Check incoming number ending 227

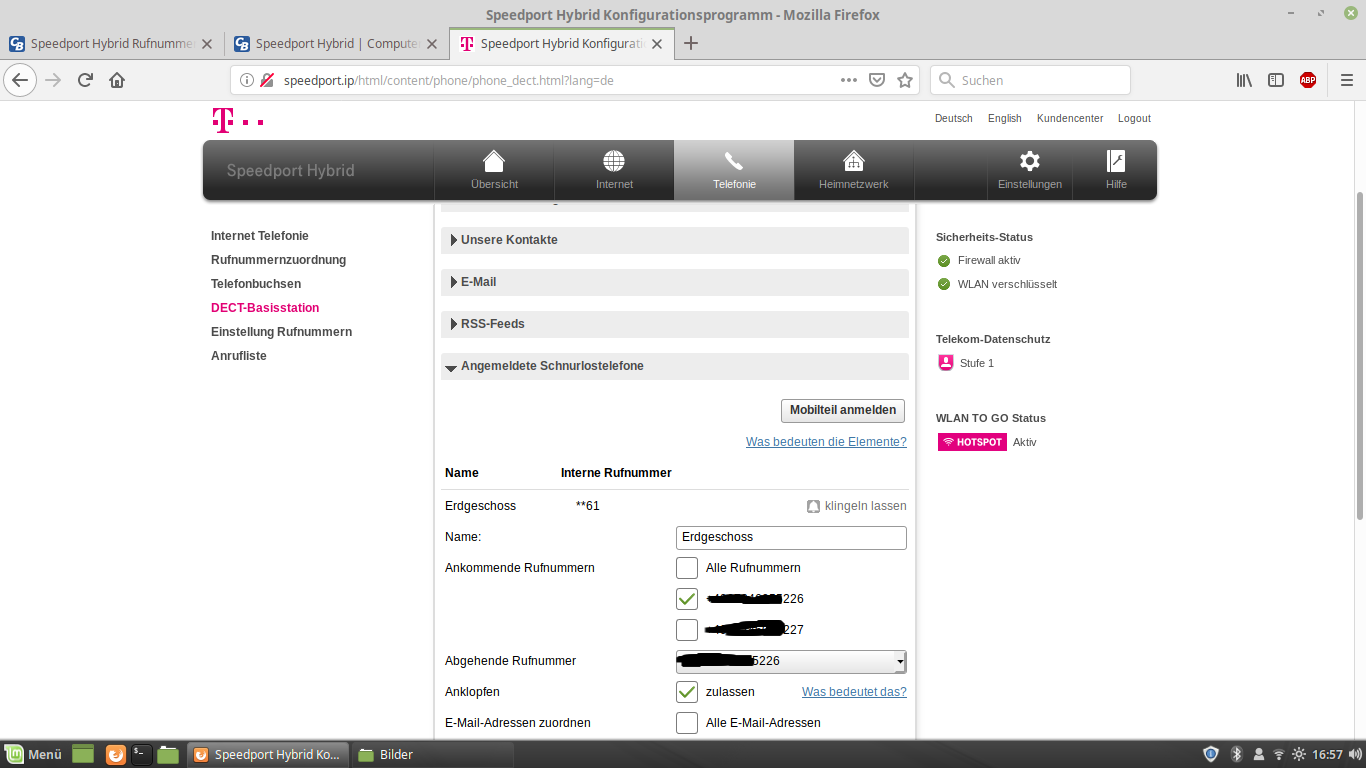click(686, 630)
